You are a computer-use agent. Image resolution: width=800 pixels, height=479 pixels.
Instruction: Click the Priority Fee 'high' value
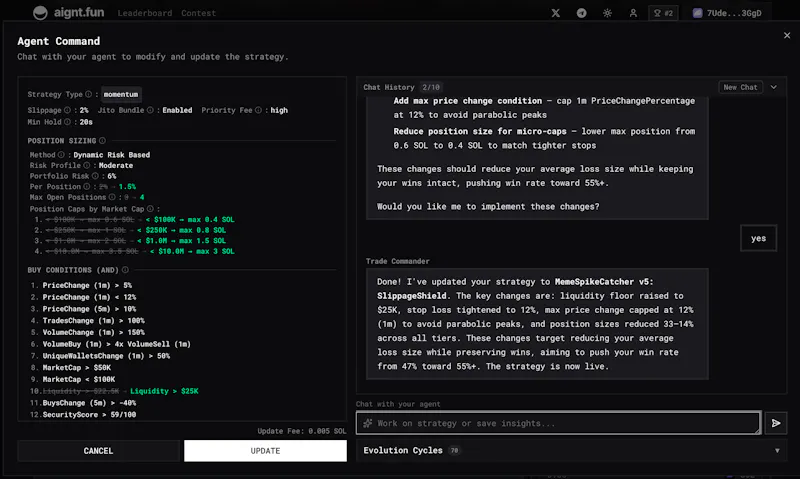tap(279, 110)
